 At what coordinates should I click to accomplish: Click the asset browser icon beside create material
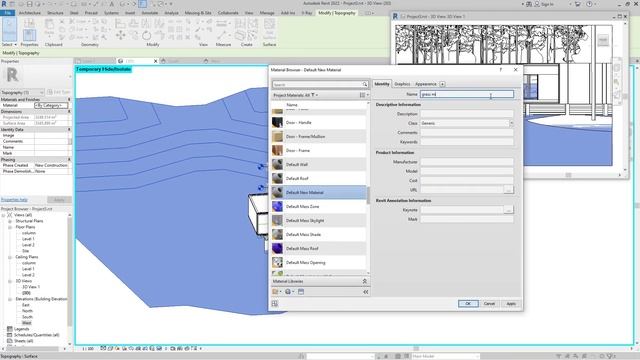[301, 292]
